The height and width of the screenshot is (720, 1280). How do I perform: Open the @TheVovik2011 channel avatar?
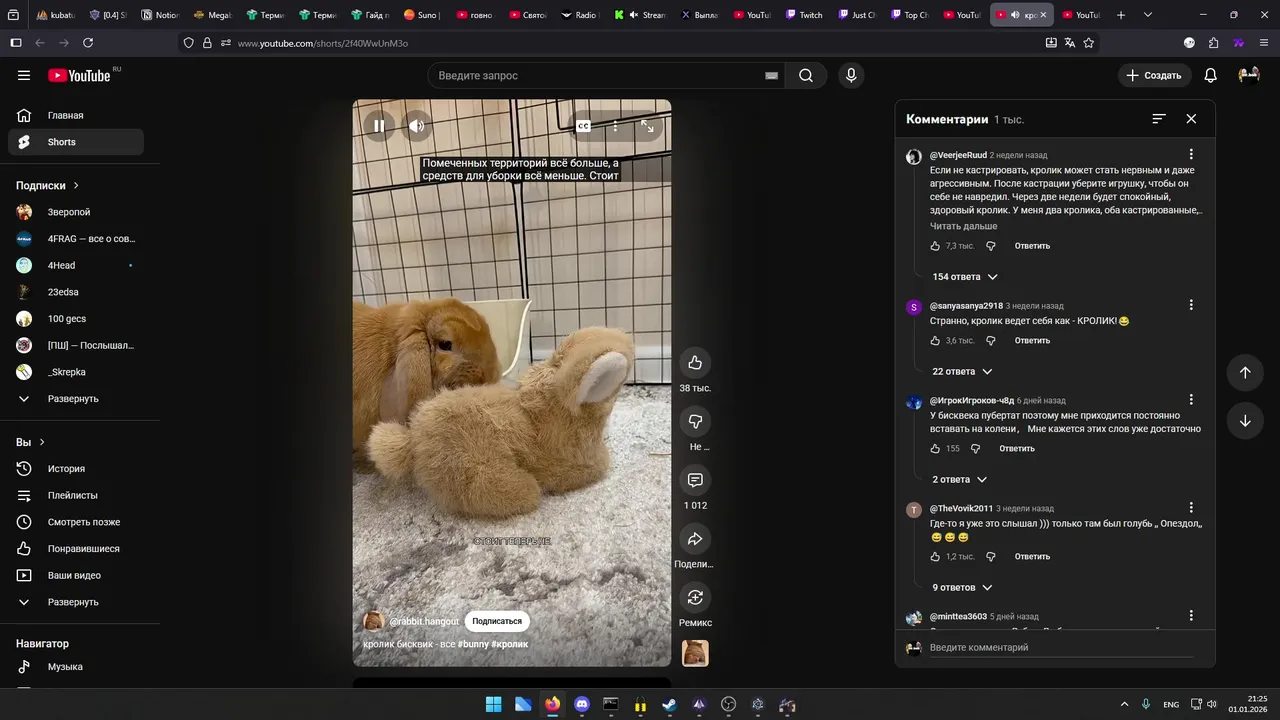pos(913,510)
